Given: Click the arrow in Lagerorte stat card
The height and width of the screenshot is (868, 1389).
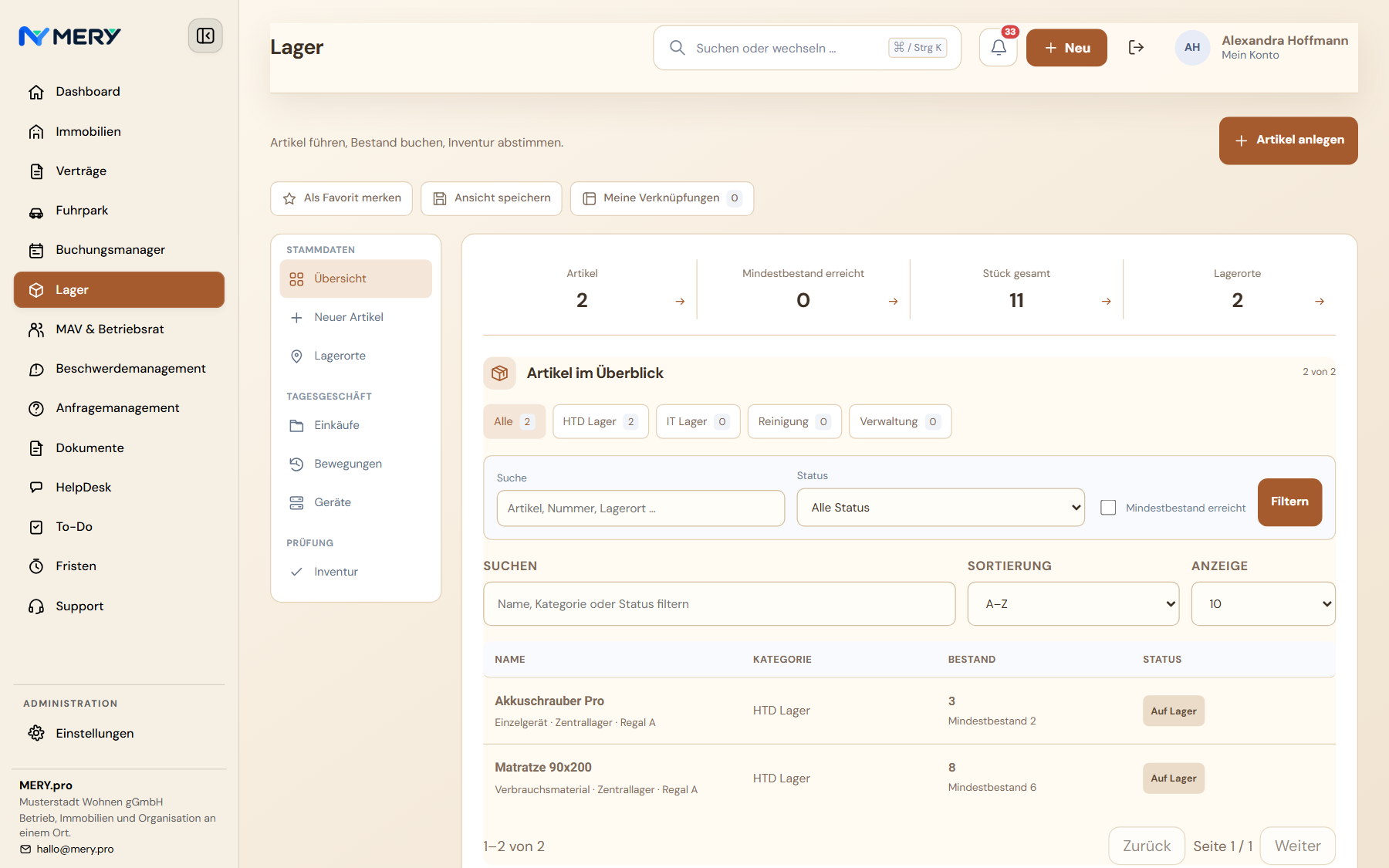Looking at the screenshot, I should pos(1320,302).
